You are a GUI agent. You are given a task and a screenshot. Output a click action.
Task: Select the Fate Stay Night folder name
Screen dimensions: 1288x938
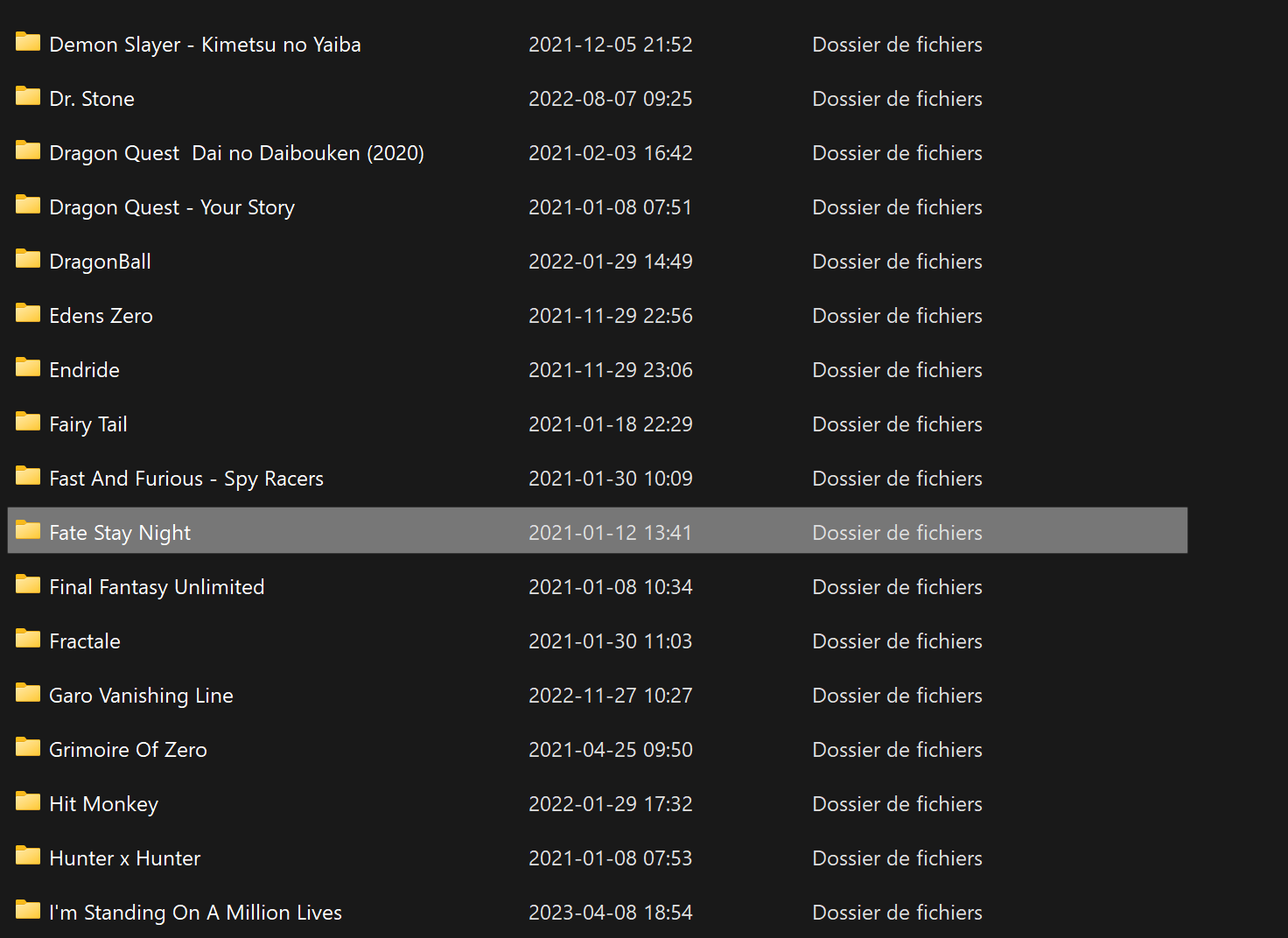pos(120,533)
